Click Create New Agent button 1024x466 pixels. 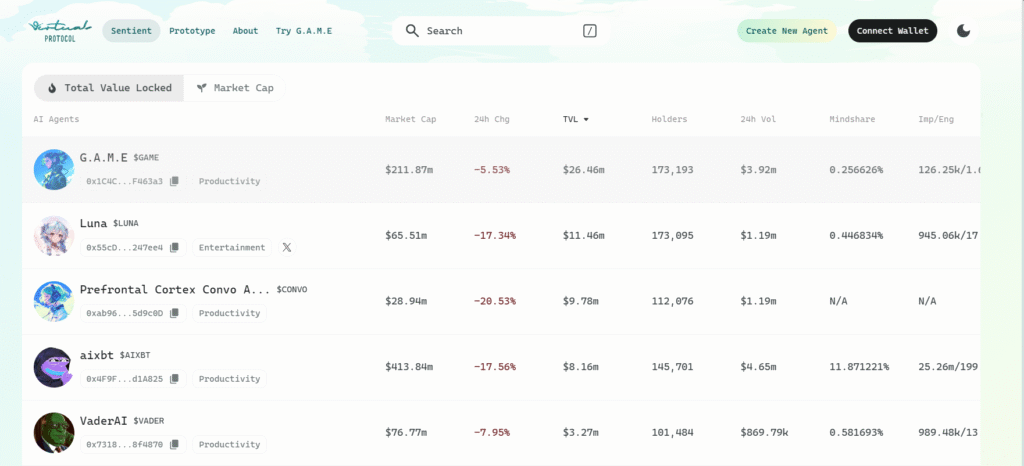(787, 31)
